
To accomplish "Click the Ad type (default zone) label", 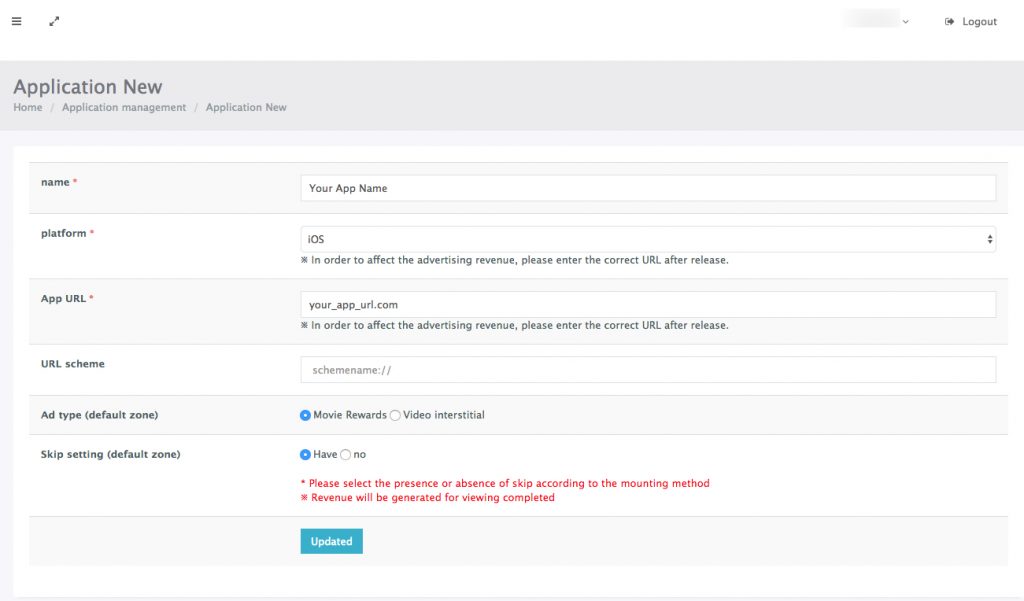I will [99, 415].
